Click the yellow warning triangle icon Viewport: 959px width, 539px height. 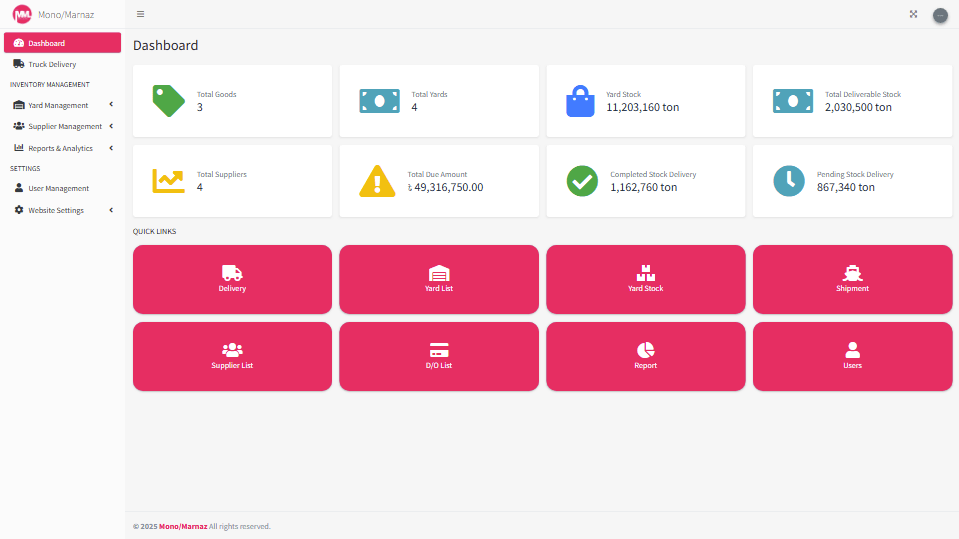point(377,181)
